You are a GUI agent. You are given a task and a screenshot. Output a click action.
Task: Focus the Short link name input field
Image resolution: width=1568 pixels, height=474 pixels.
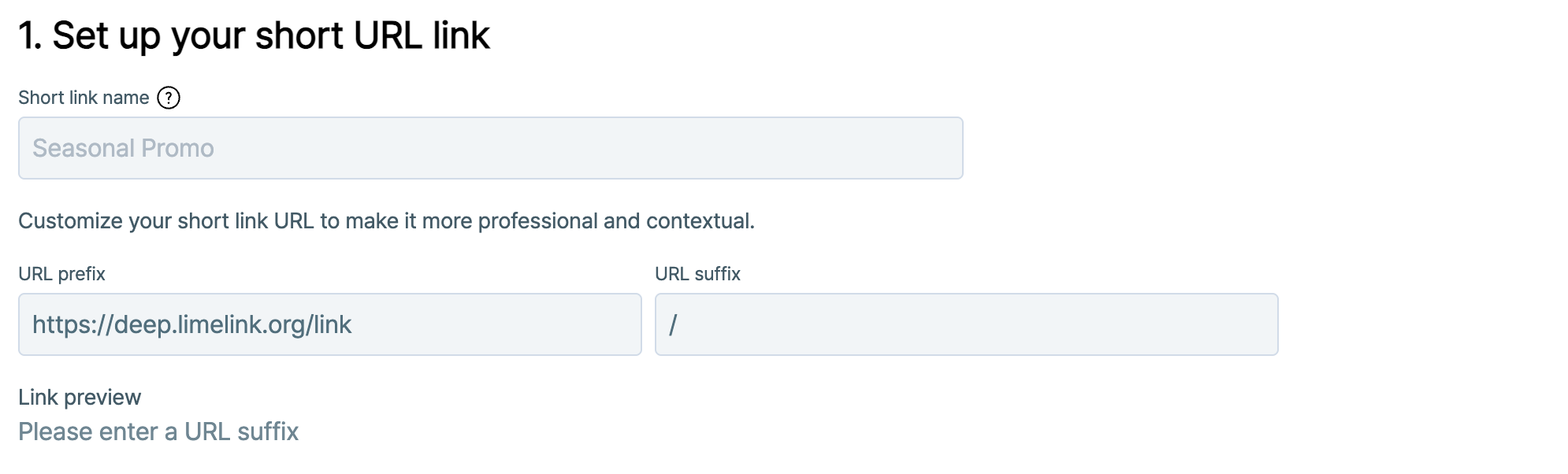point(490,148)
